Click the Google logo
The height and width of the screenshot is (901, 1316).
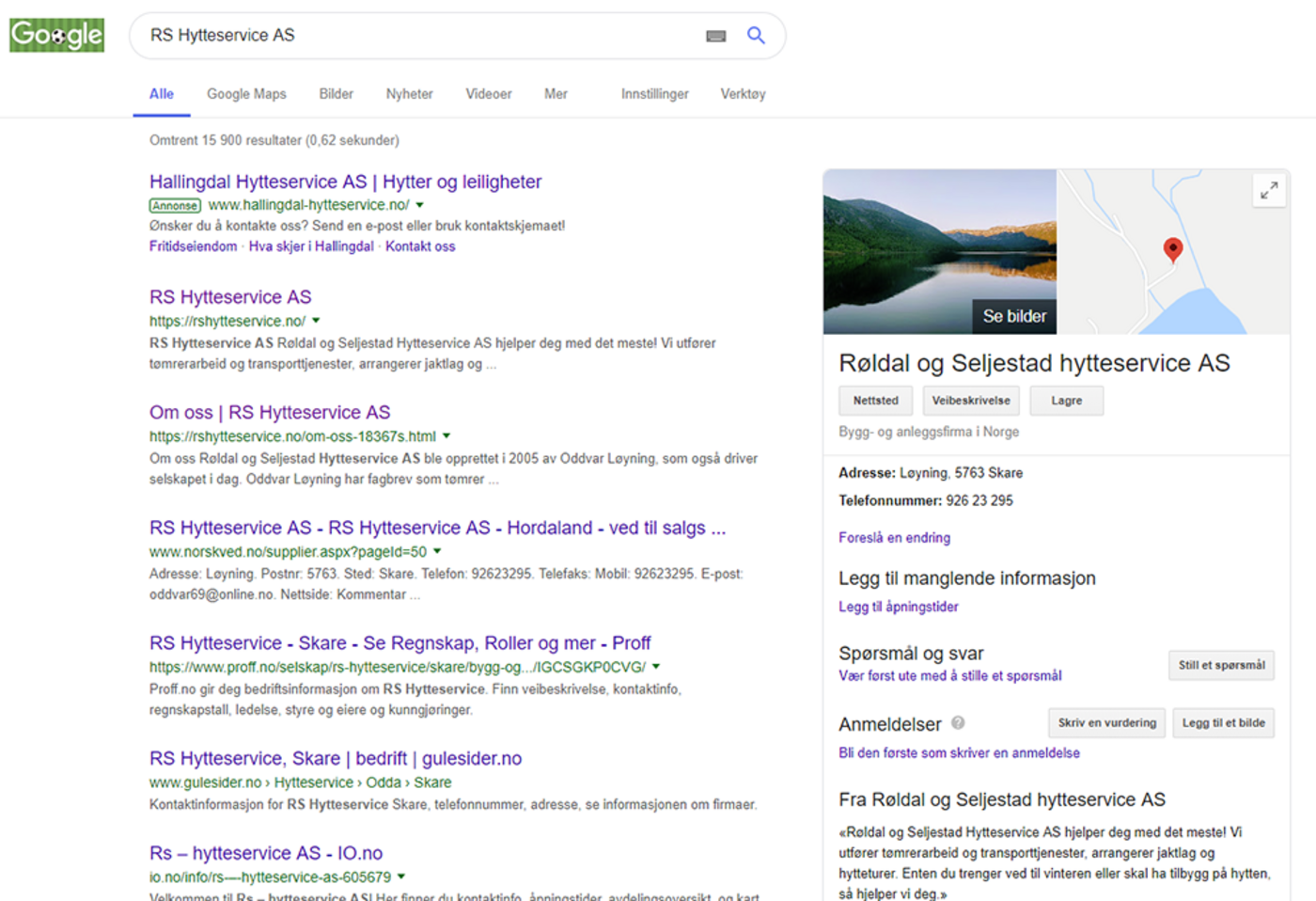(57, 36)
